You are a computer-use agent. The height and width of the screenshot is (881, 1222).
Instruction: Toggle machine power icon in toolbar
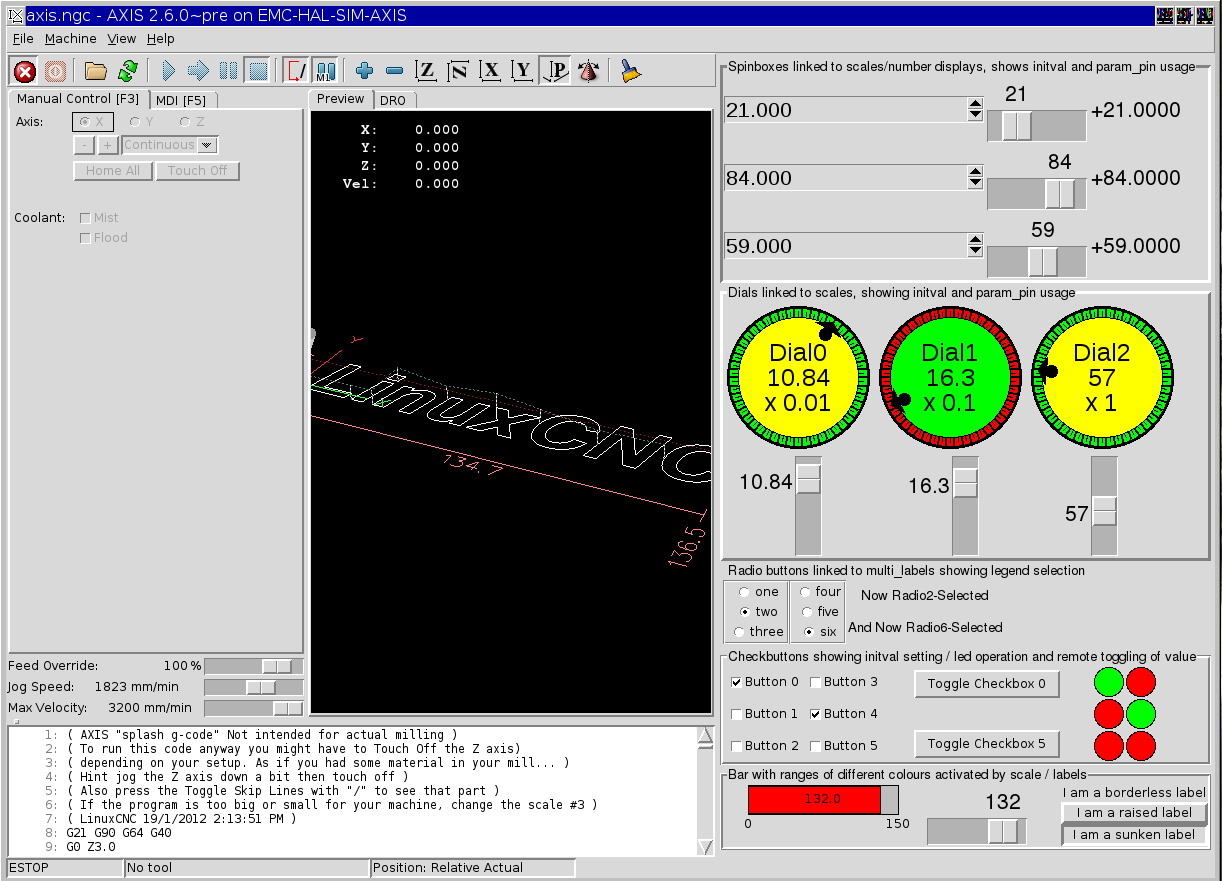55,71
